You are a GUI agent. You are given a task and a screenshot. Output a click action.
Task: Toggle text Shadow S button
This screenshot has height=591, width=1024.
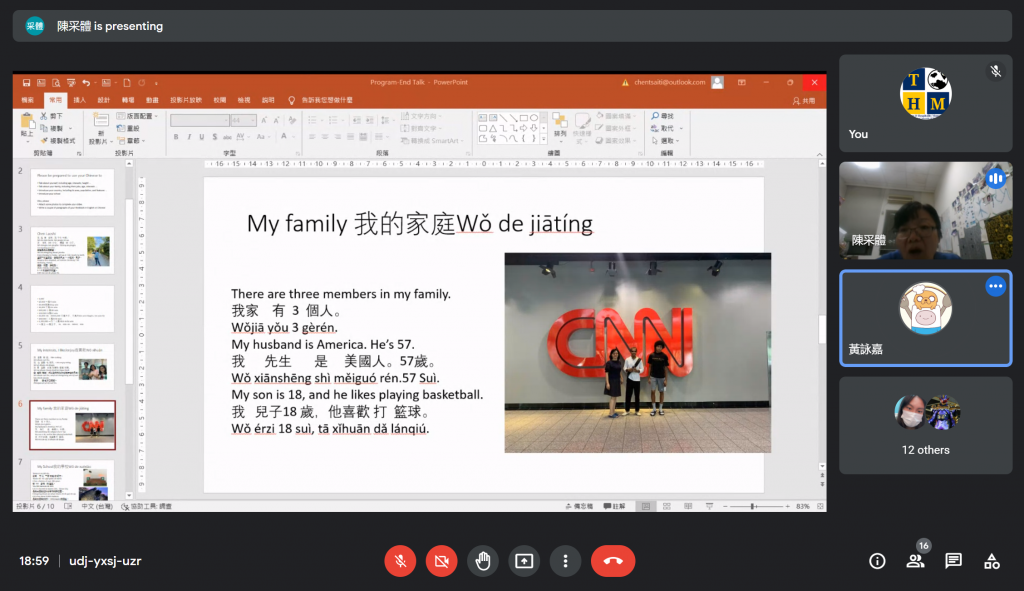pos(214,137)
